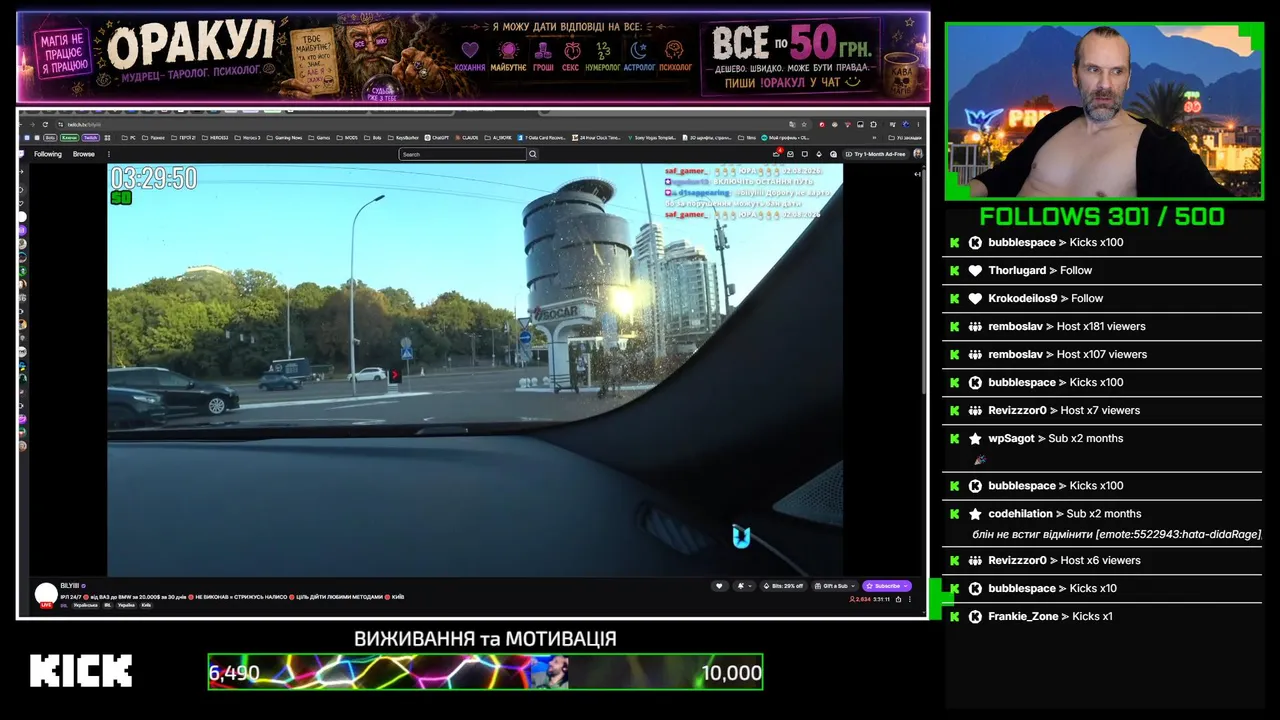Open the PC bookmark folder
The width and height of the screenshot is (1280, 720).
coord(128,138)
